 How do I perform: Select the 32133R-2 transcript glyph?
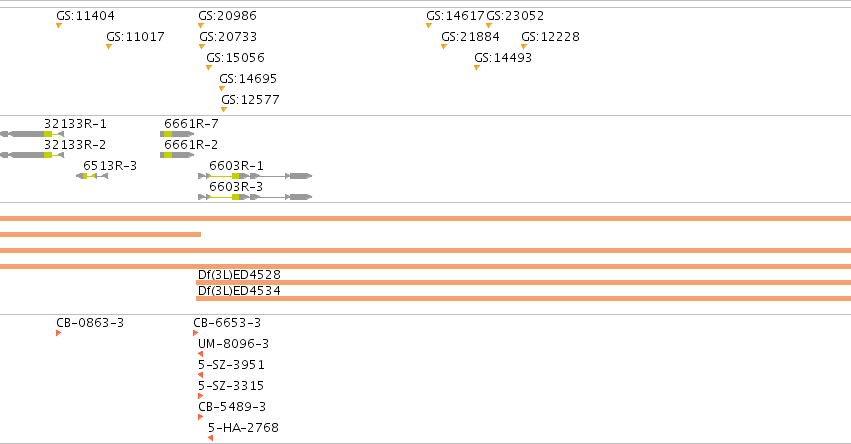[32, 155]
